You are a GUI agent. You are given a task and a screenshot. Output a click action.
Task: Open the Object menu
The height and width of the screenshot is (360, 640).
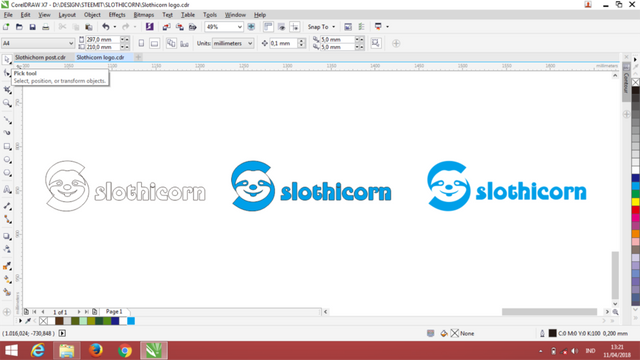(92, 15)
